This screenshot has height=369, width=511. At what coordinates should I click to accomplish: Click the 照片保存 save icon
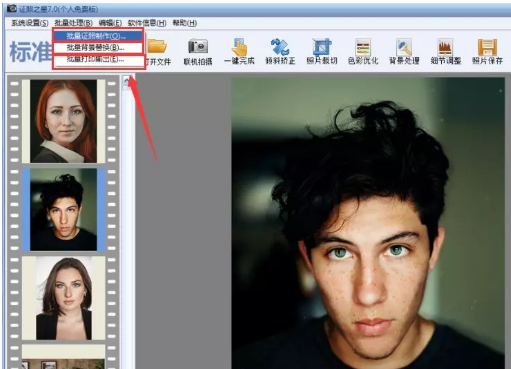coord(487,47)
